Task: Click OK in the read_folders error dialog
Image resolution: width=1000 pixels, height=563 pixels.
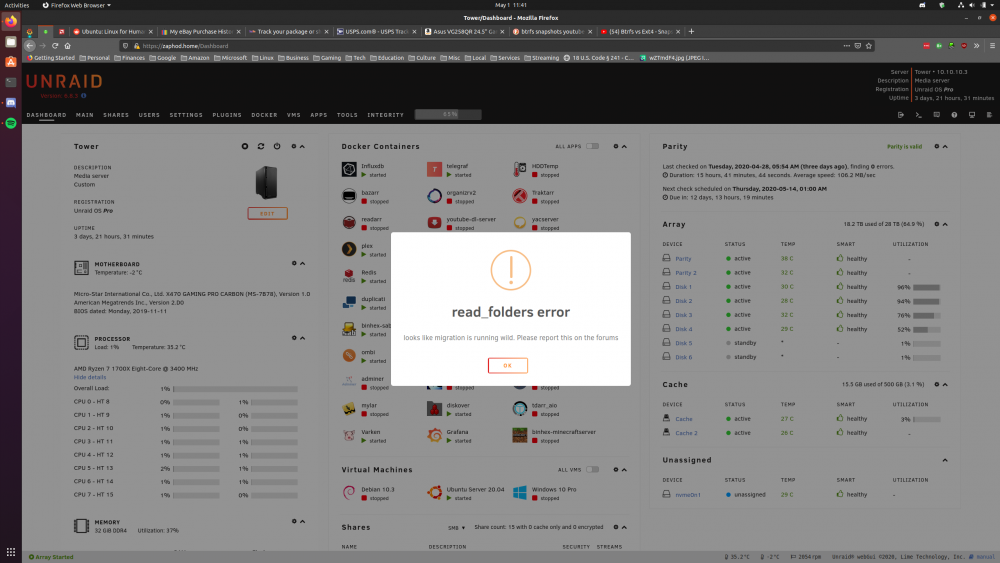Action: coord(508,365)
